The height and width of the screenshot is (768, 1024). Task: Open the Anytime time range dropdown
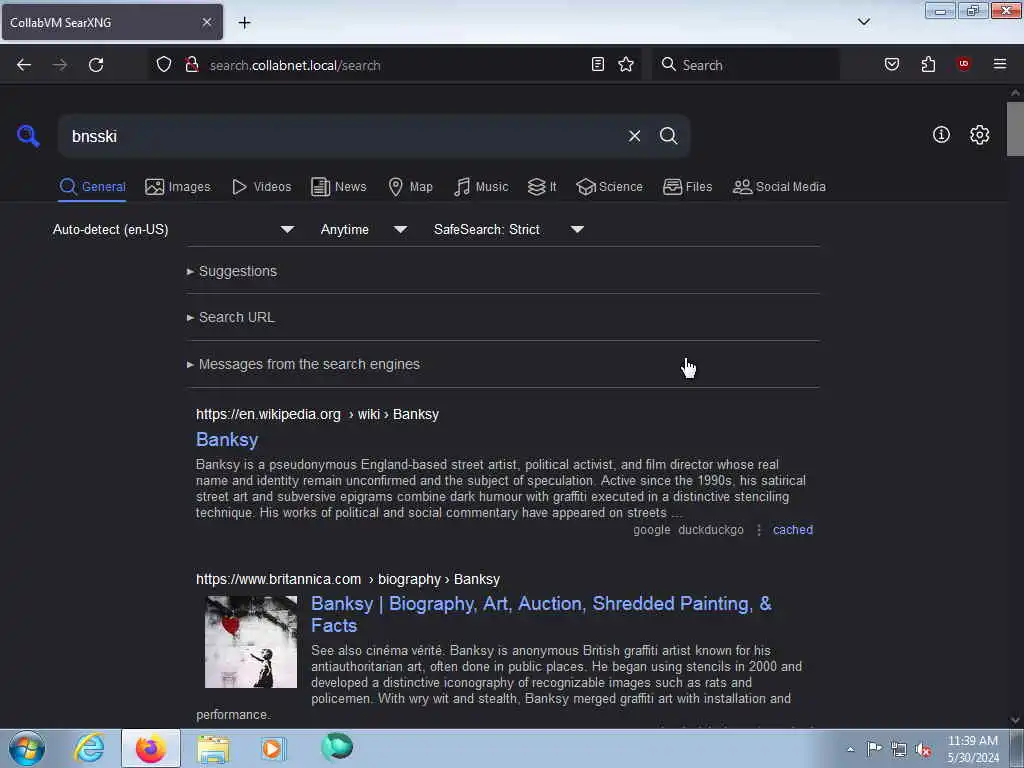tap(364, 229)
